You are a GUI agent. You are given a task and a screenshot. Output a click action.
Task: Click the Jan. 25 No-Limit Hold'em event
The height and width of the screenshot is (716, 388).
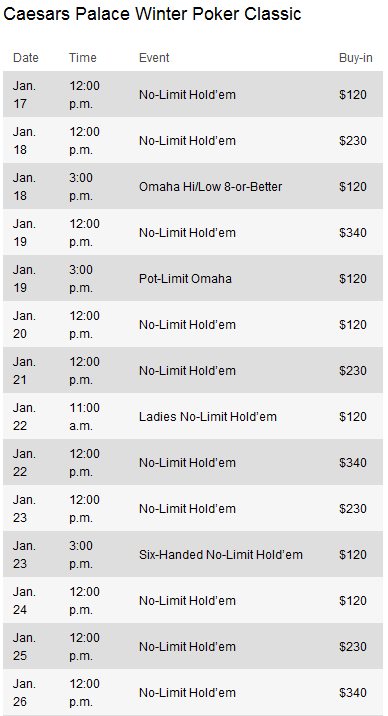pos(187,647)
